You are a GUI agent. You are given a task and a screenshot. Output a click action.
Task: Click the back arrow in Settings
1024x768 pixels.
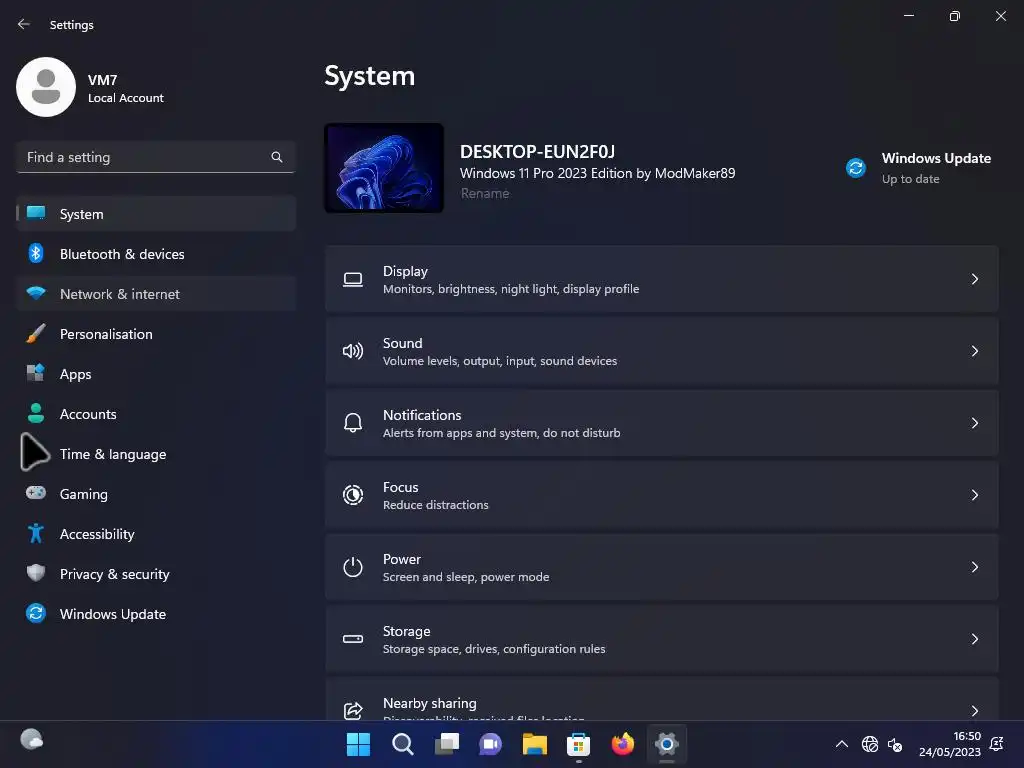point(24,24)
